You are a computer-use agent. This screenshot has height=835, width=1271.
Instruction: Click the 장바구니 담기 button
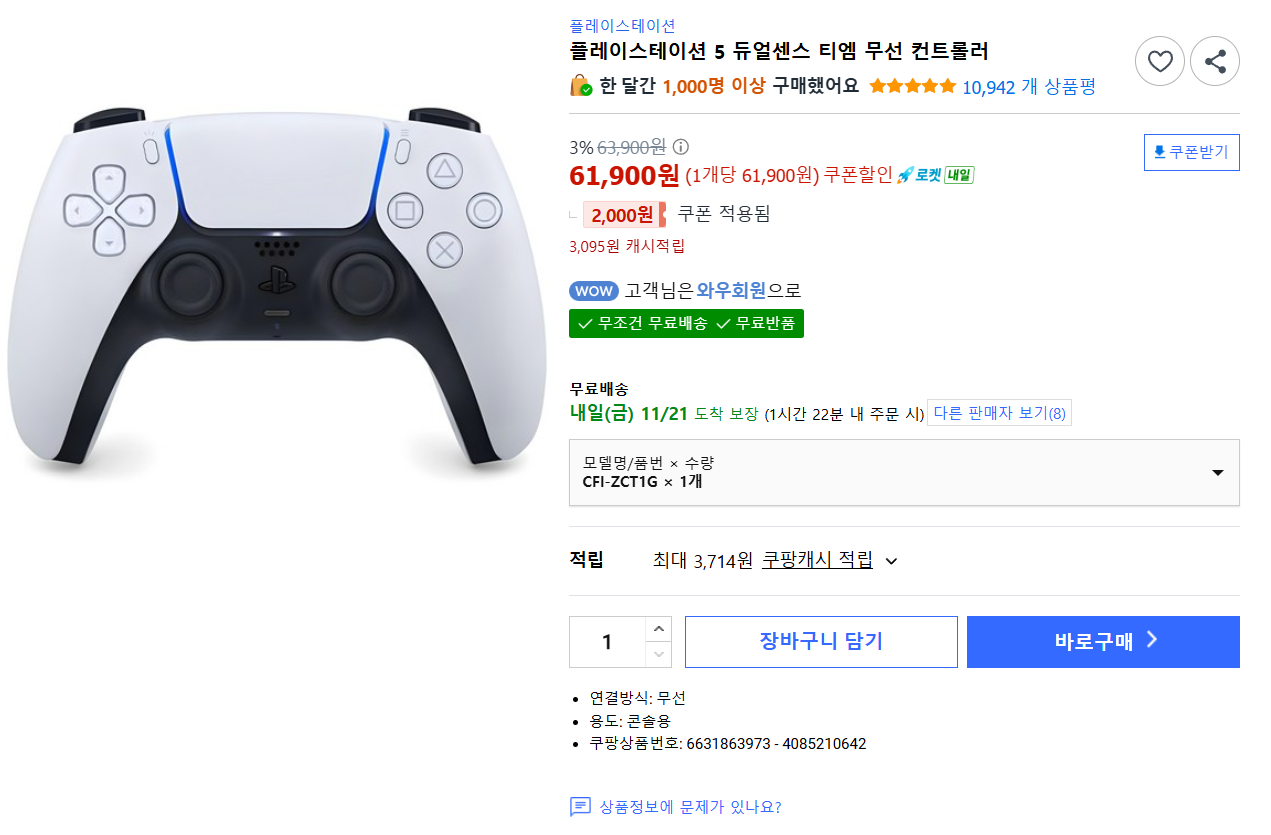tap(820, 641)
